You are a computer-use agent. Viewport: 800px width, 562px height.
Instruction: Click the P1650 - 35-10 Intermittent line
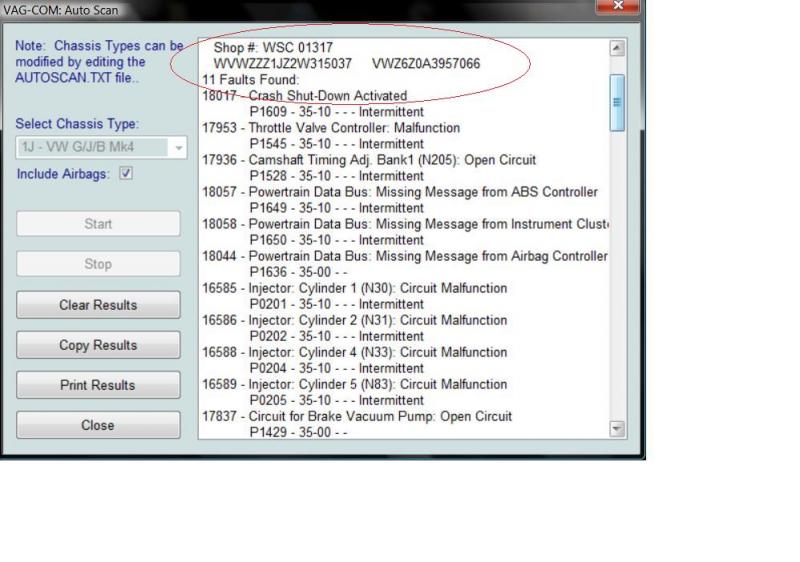coord(337,240)
